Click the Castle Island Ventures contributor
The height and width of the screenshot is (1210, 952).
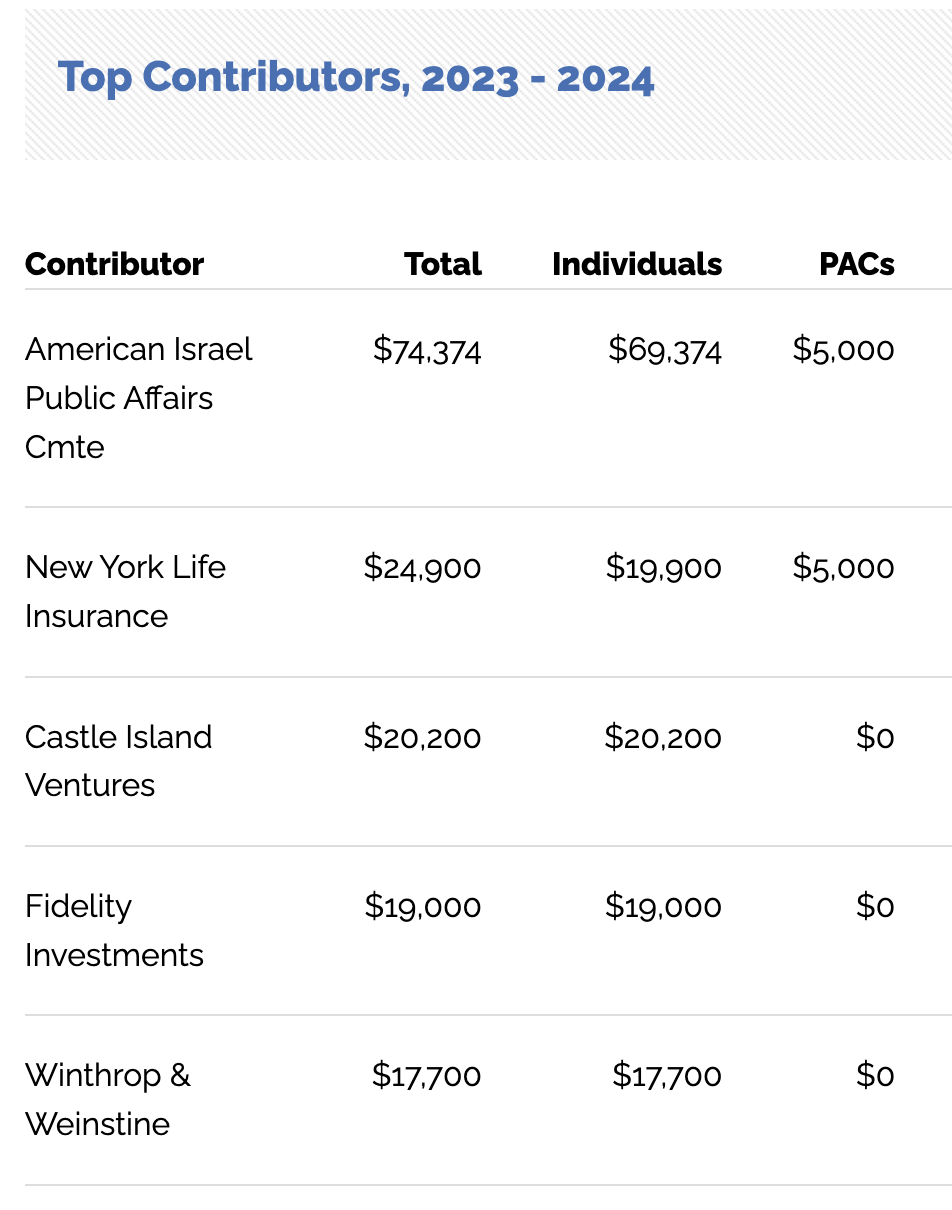pyautogui.click(x=118, y=761)
